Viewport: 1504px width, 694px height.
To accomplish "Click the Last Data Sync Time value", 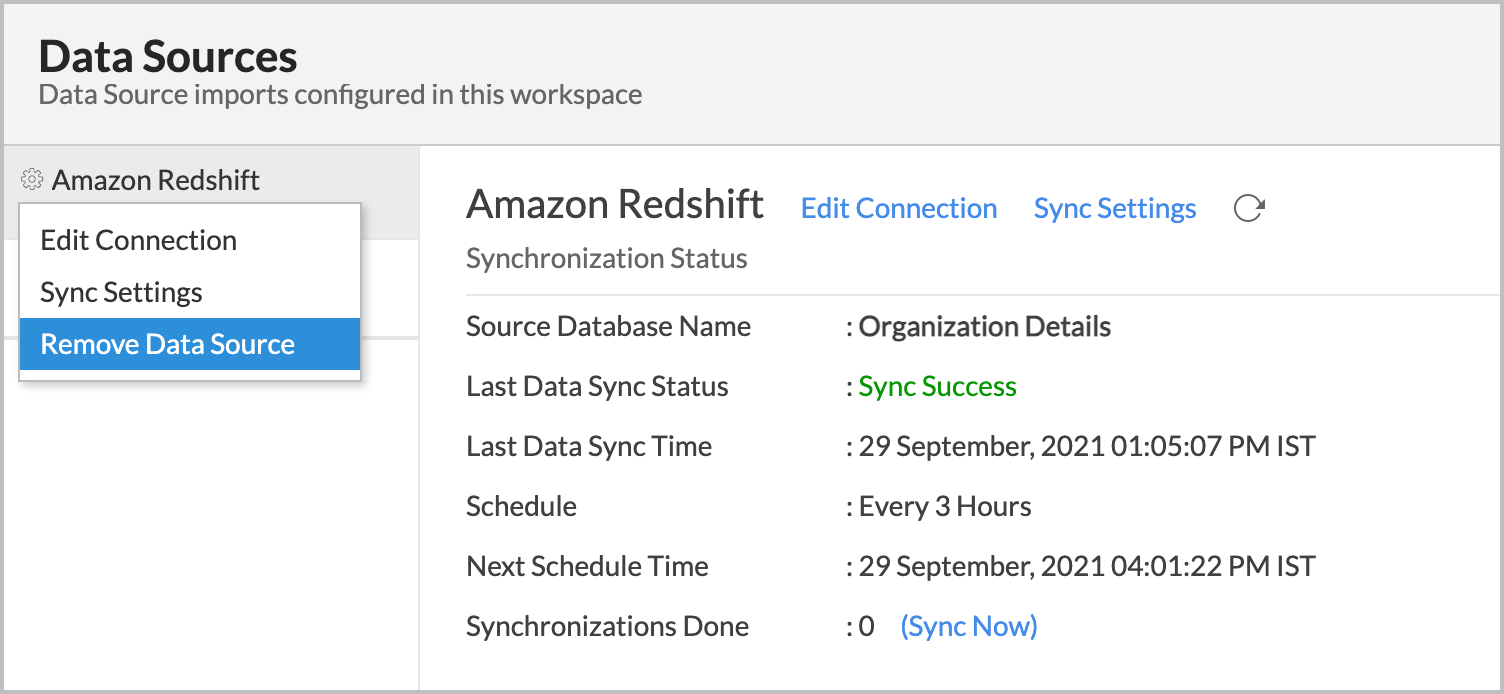I will coord(1087,446).
